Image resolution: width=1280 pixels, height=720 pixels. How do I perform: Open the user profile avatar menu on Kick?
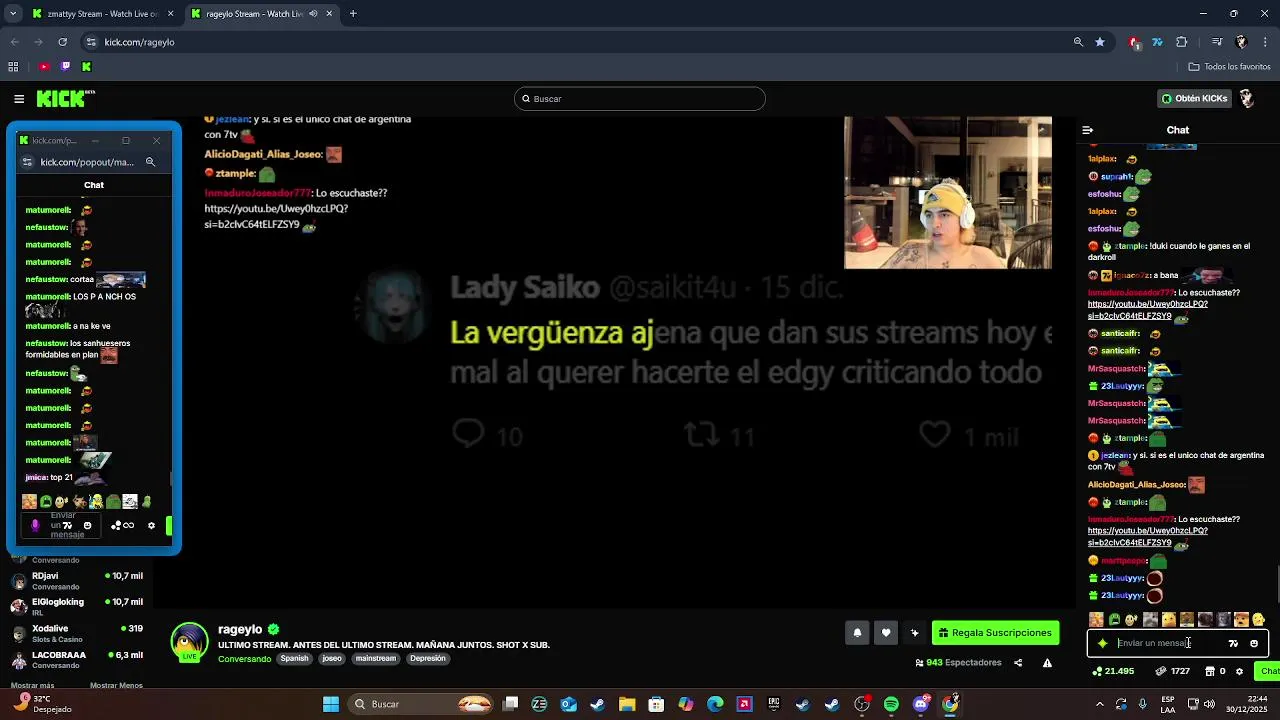tap(1247, 98)
